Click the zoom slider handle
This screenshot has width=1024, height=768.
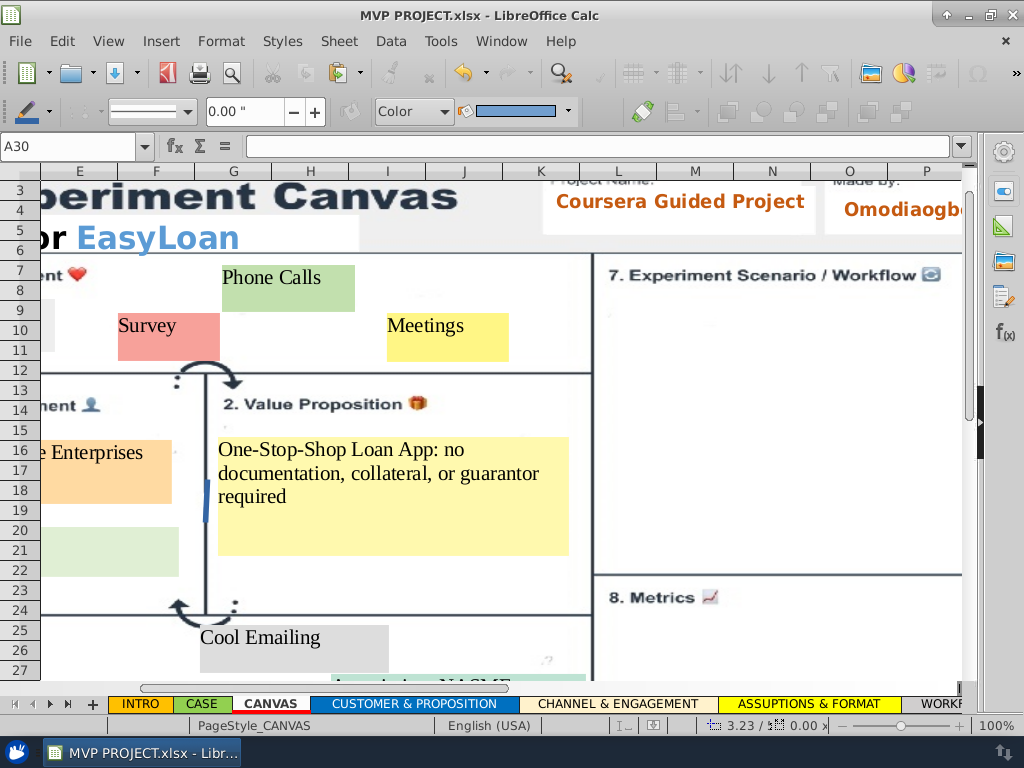click(x=901, y=726)
